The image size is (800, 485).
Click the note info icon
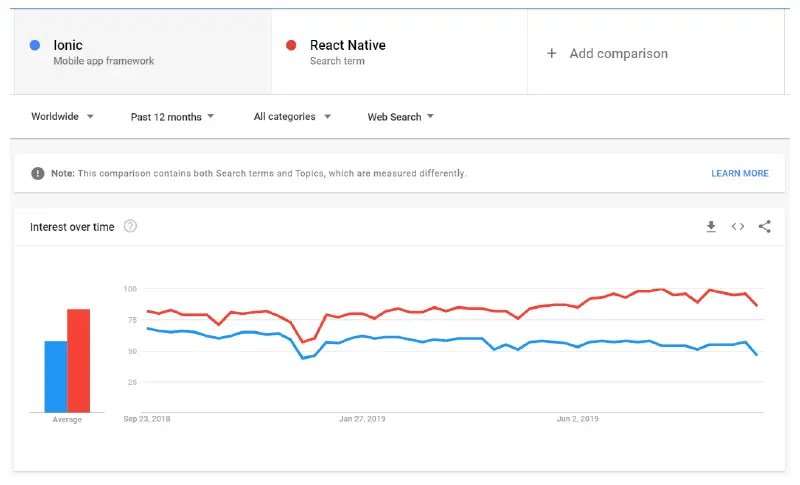point(38,173)
